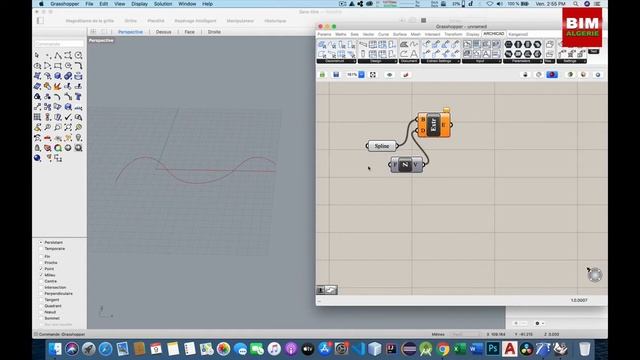Open Photoshop from the Dock

point(493,349)
